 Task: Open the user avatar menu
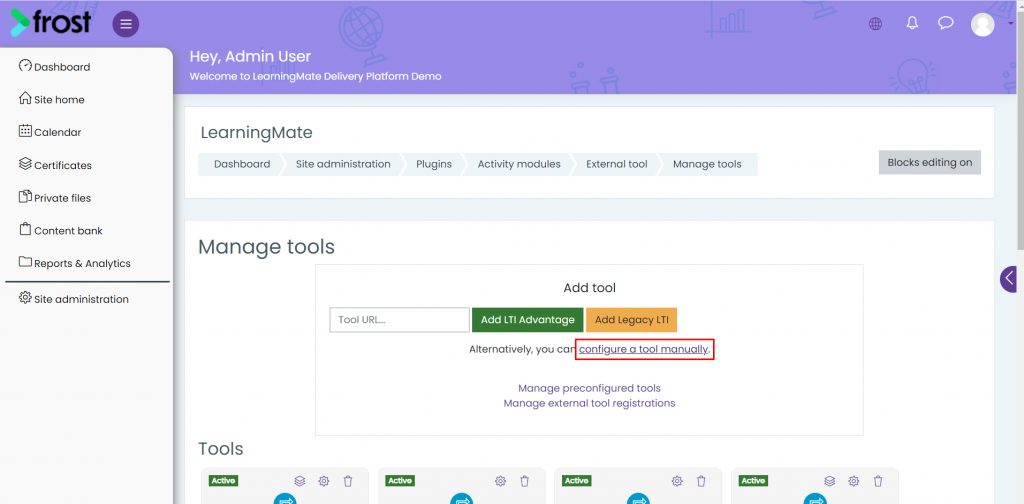[982, 25]
